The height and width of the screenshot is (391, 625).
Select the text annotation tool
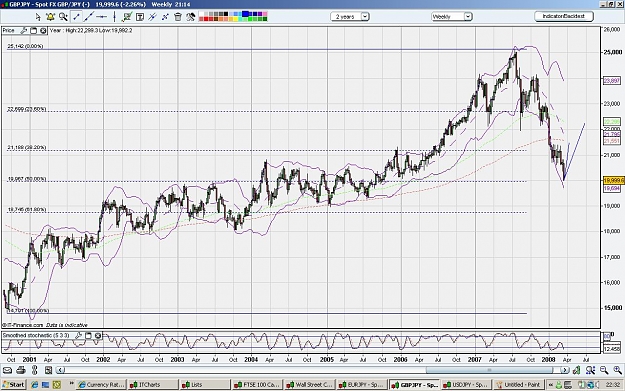point(140,17)
